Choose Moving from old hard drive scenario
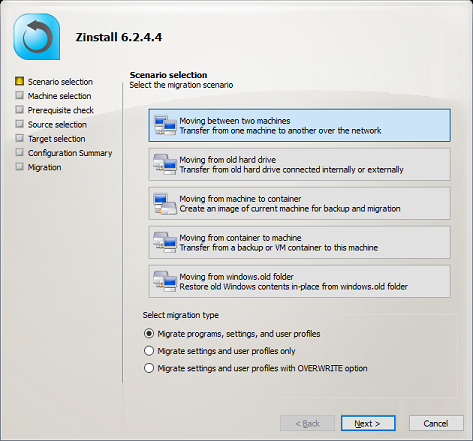This screenshot has height=441, width=473. click(x=299, y=164)
